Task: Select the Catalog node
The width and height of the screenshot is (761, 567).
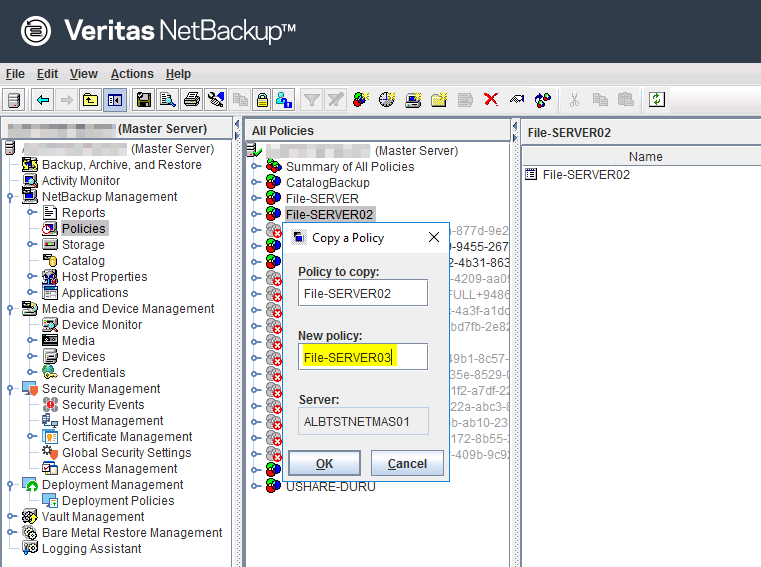Action: pyautogui.click(x=83, y=261)
